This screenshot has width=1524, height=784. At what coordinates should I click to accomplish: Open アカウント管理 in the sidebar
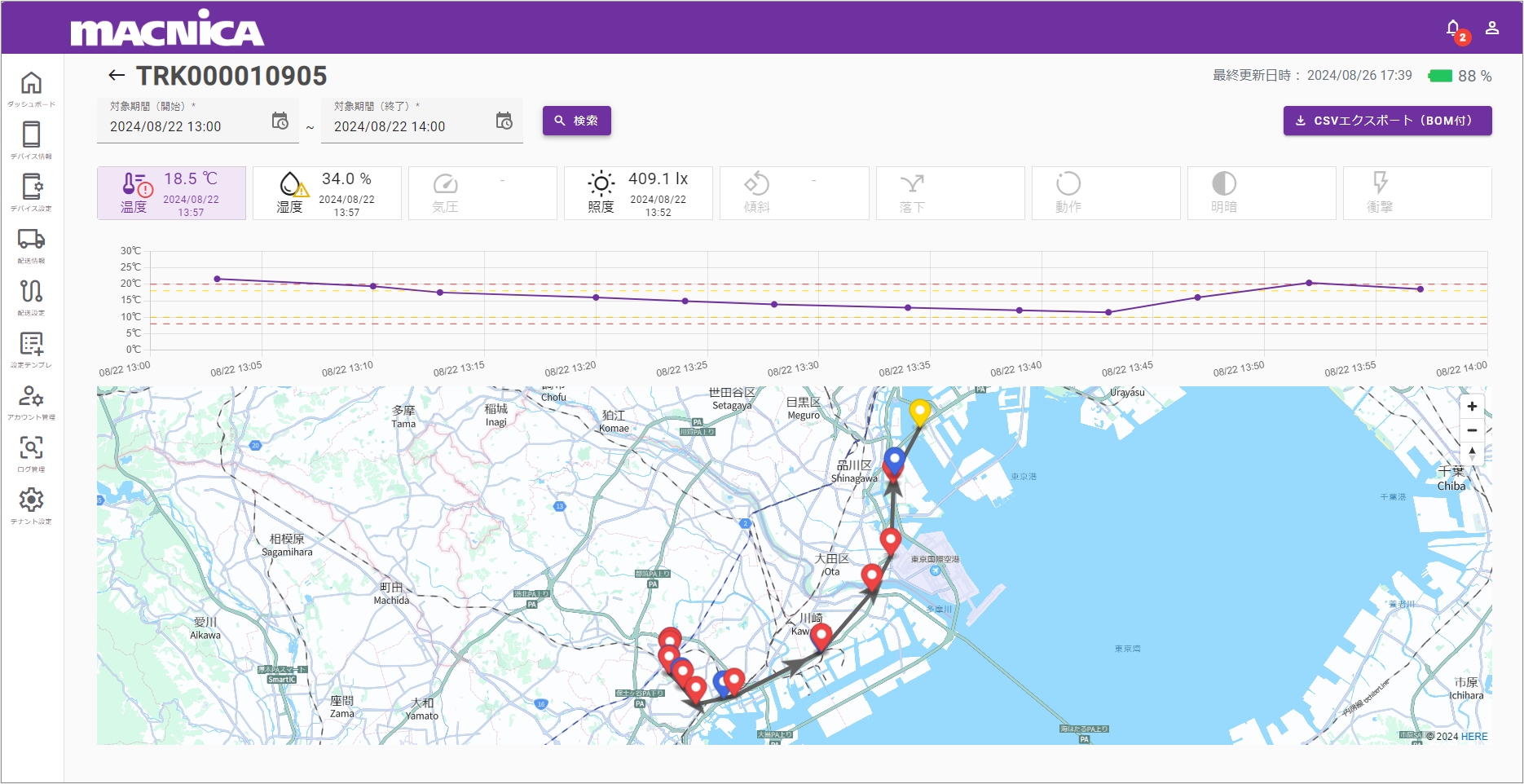pos(31,396)
